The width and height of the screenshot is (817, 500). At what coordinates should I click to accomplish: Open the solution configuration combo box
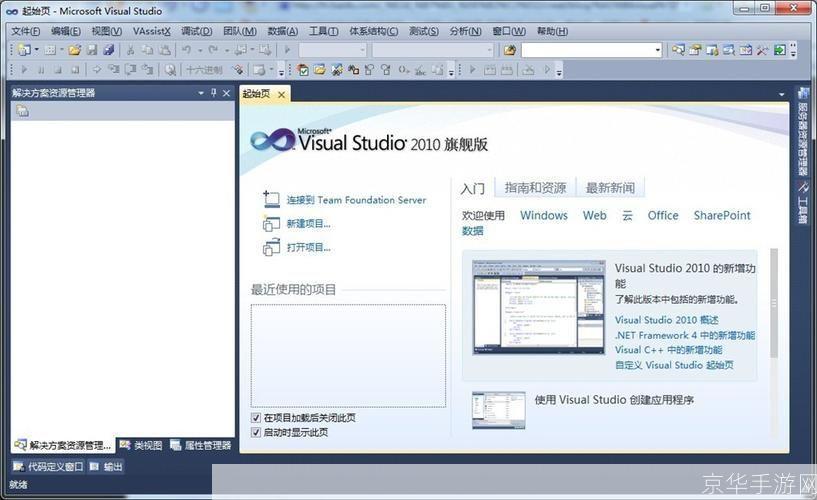(x=332, y=50)
